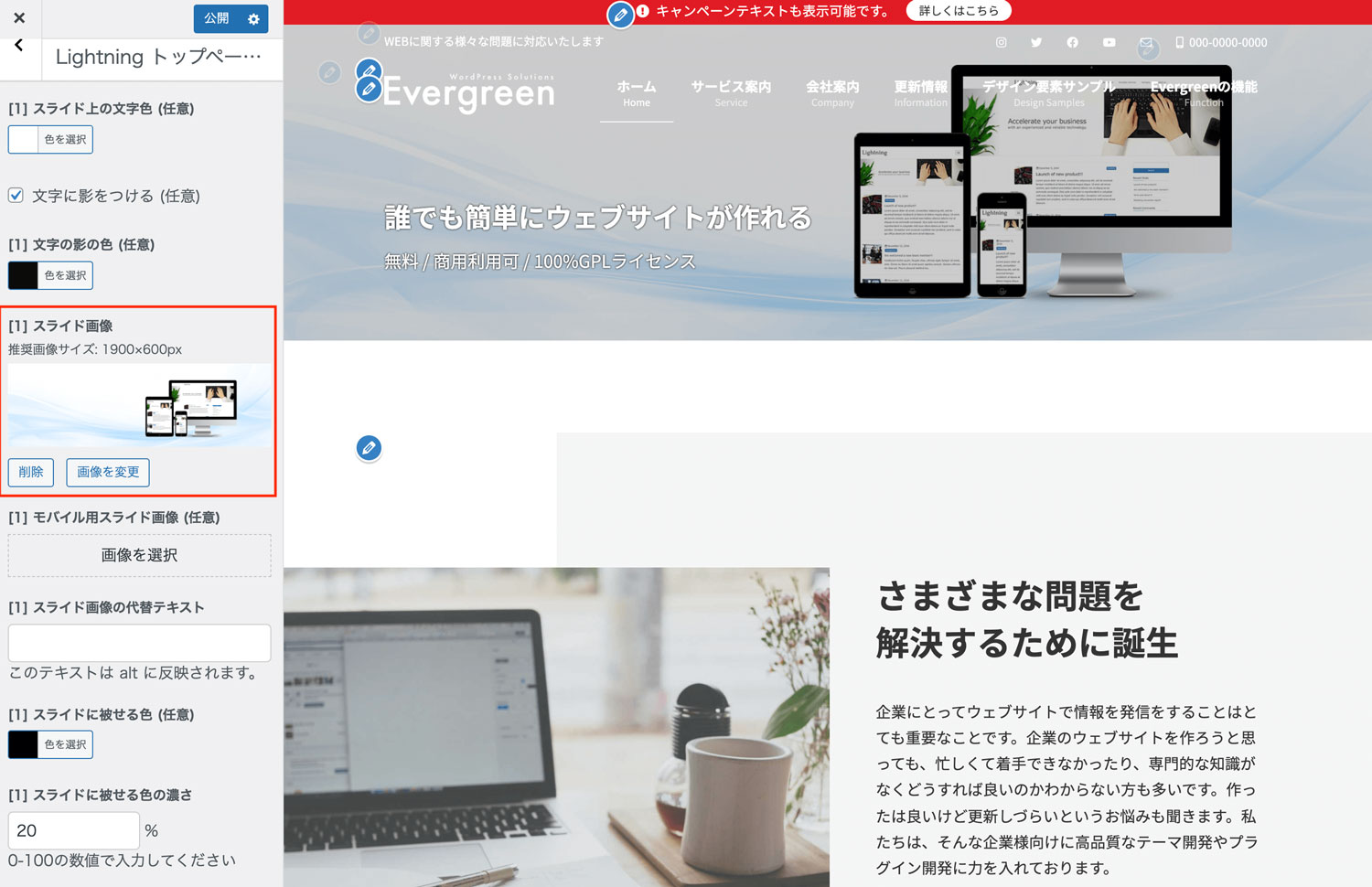Toggle 文字に影をつける checkbox
Image resolution: width=1372 pixels, height=887 pixels.
[x=16, y=195]
